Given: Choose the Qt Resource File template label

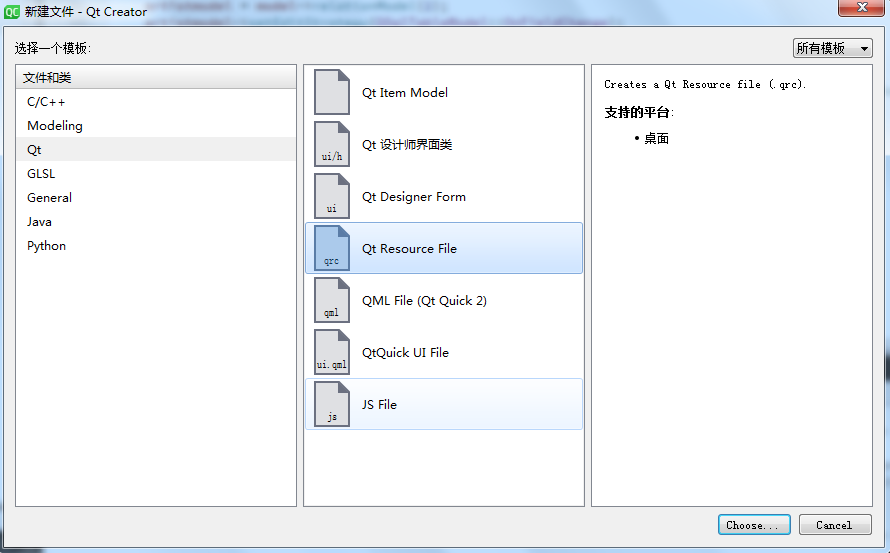Looking at the screenshot, I should [409, 249].
